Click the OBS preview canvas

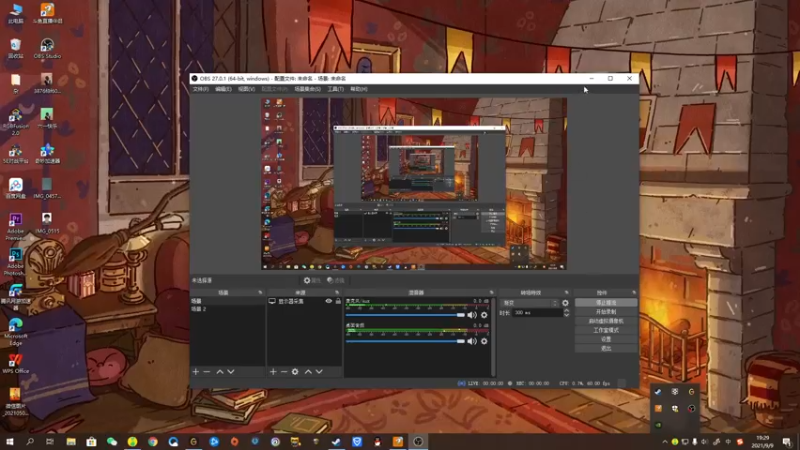pyautogui.click(x=414, y=184)
